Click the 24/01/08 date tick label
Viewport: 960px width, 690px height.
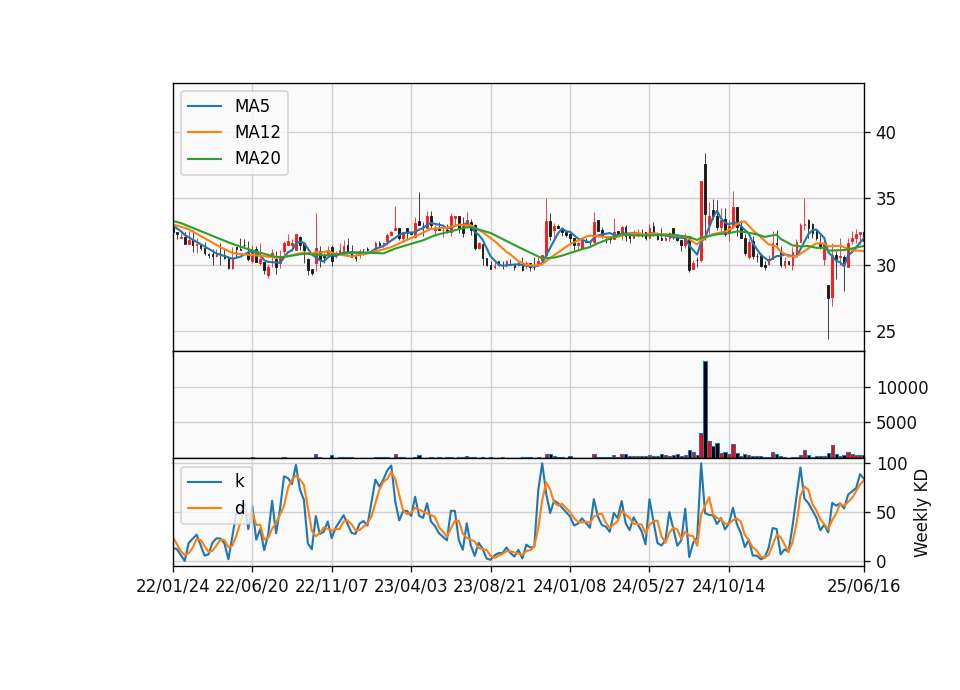pos(569,587)
